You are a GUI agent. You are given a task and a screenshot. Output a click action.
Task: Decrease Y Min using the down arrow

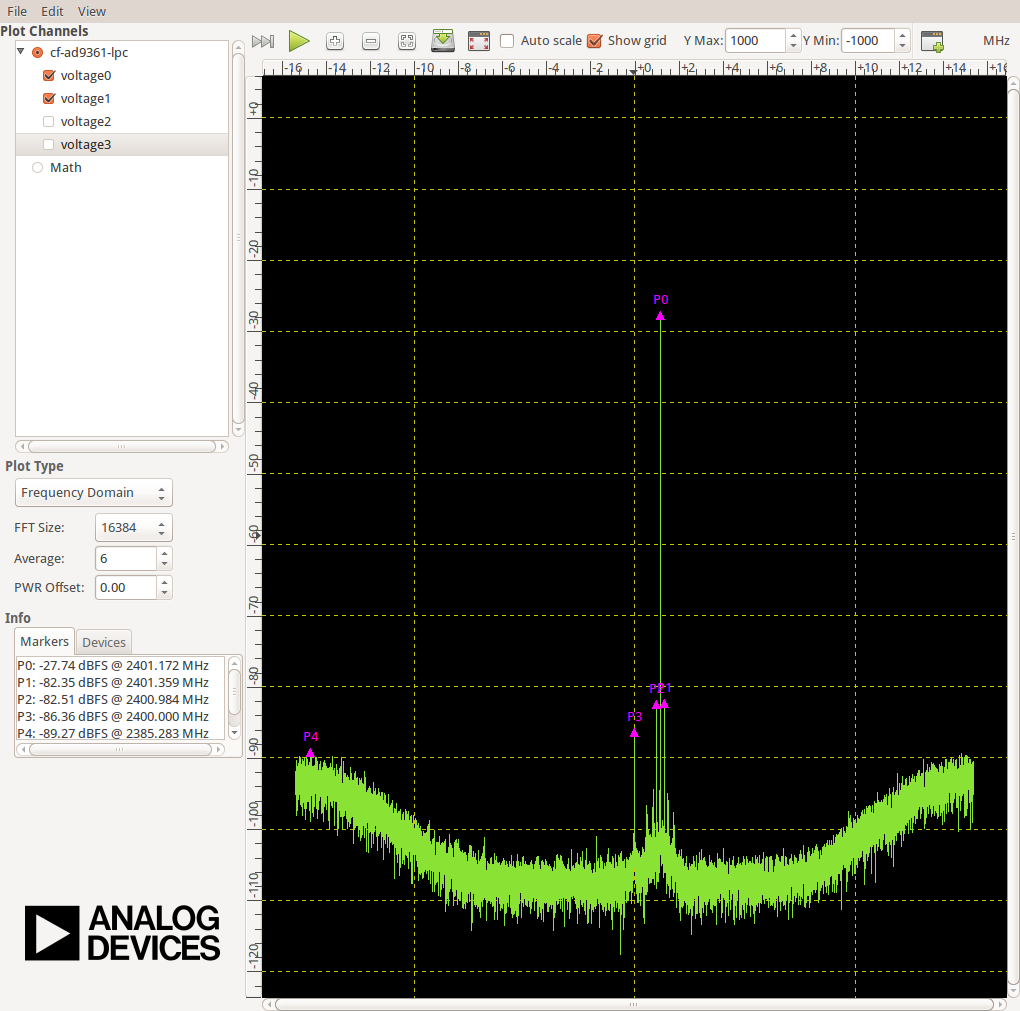click(902, 46)
